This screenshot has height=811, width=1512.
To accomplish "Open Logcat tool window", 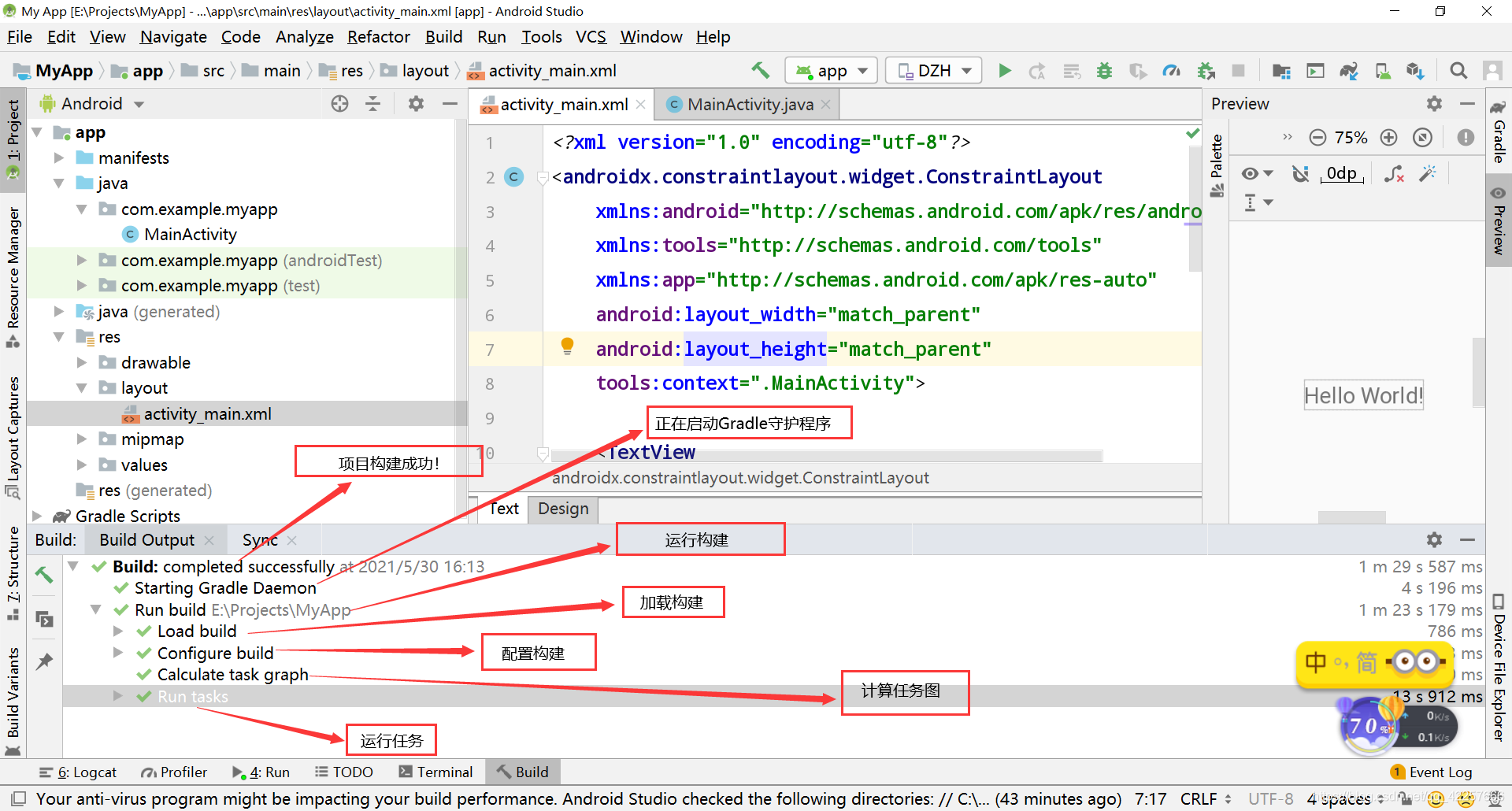I will coord(78,772).
